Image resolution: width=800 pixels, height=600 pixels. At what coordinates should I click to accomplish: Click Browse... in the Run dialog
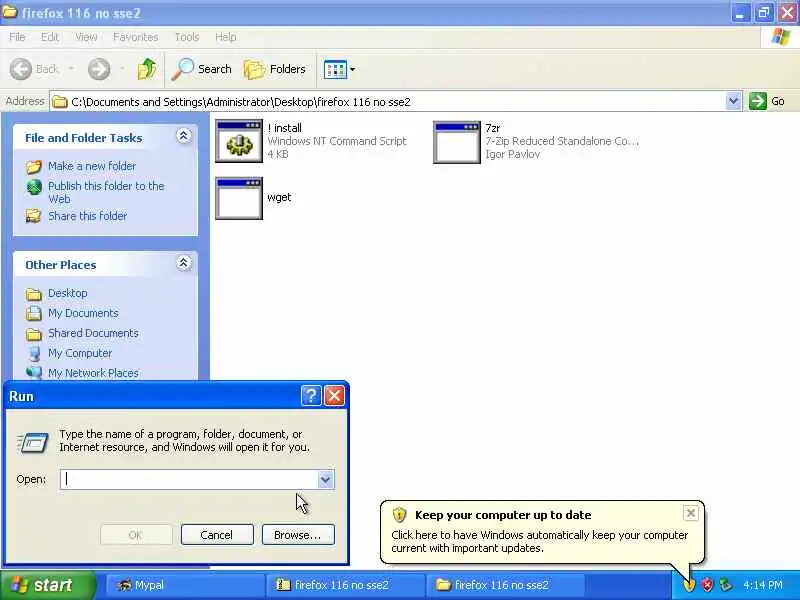298,535
